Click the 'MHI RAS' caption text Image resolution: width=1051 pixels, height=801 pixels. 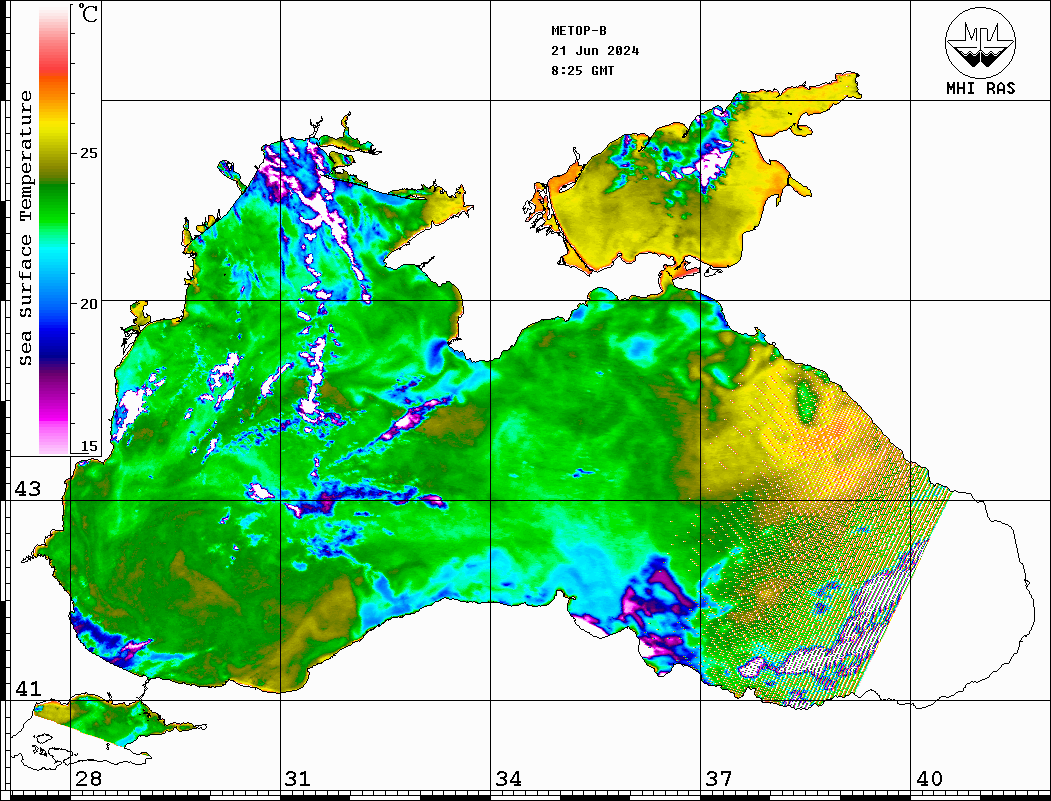(x=981, y=88)
